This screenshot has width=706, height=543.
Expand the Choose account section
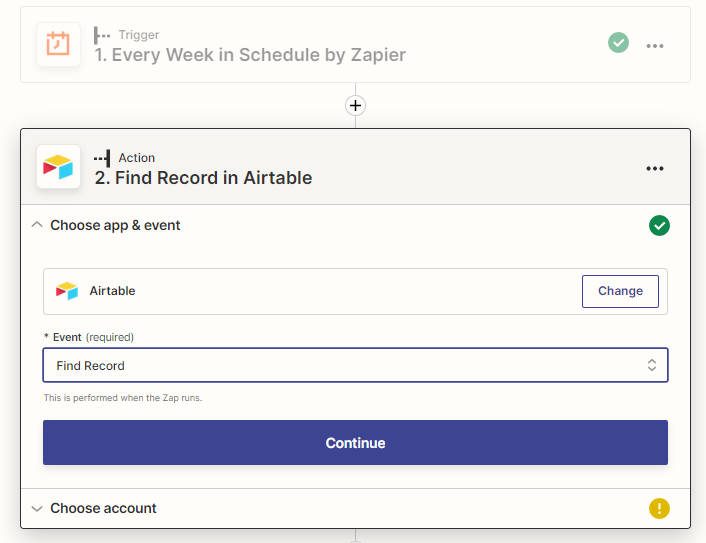click(37, 508)
